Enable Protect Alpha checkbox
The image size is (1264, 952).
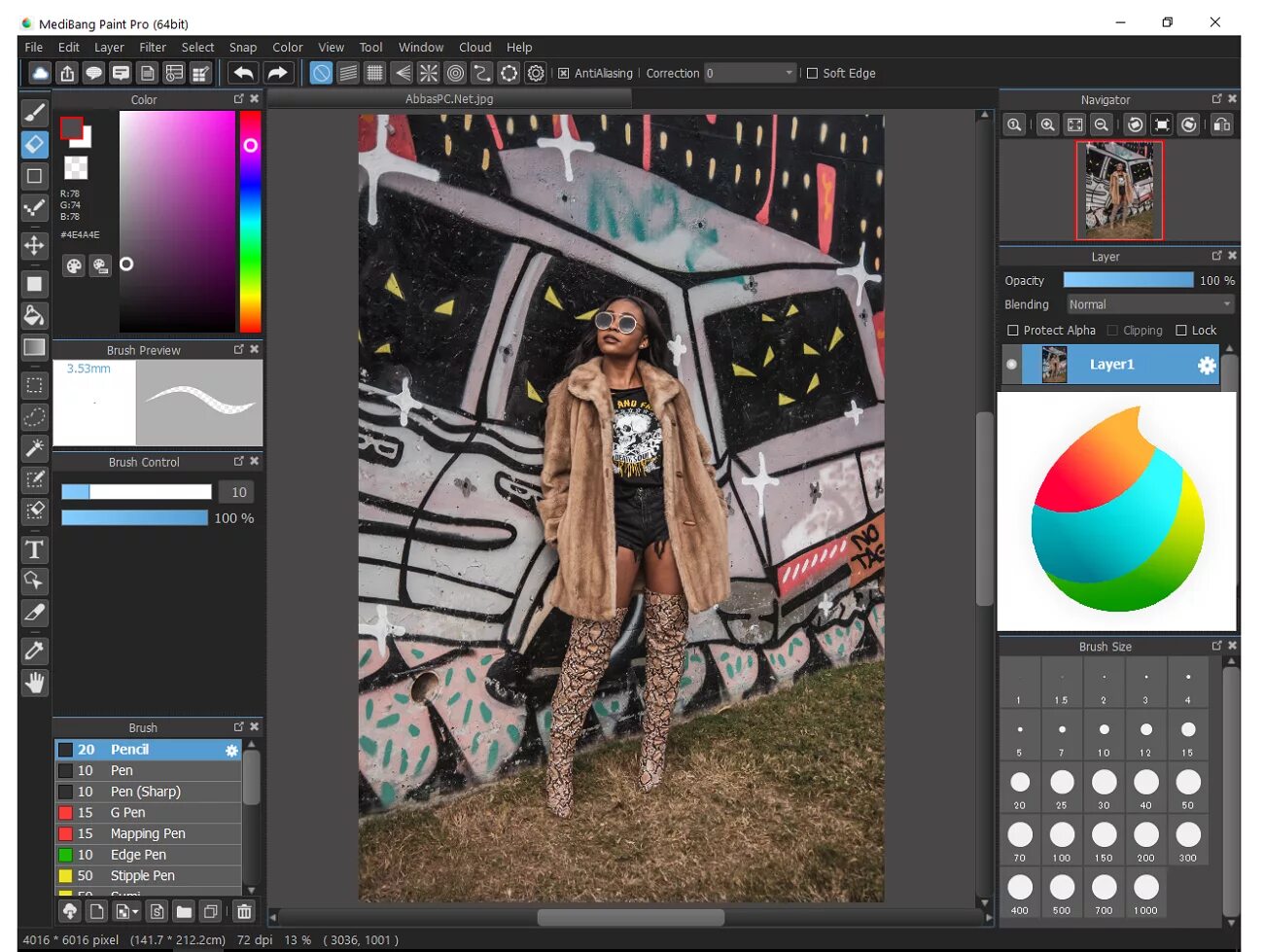click(1013, 331)
